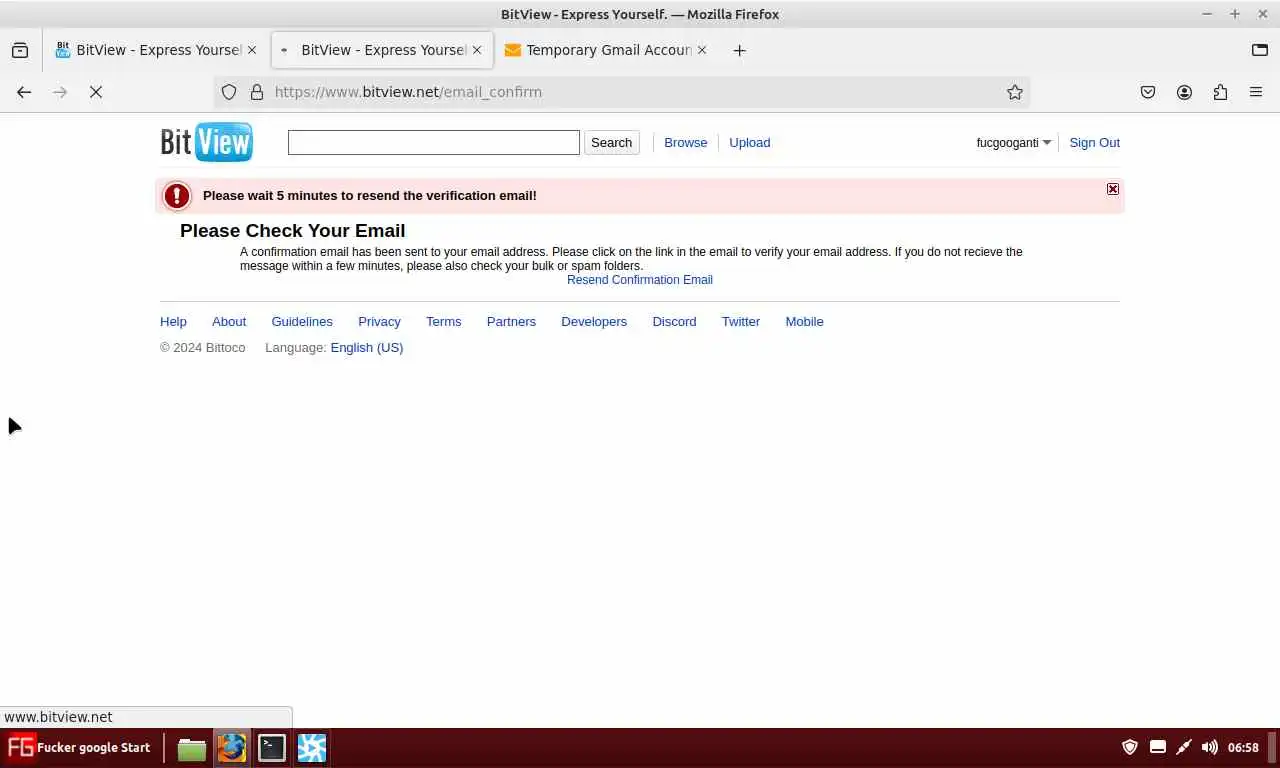1280x768 pixels.
Task: Click the padlock site info icon
Action: pos(257,92)
